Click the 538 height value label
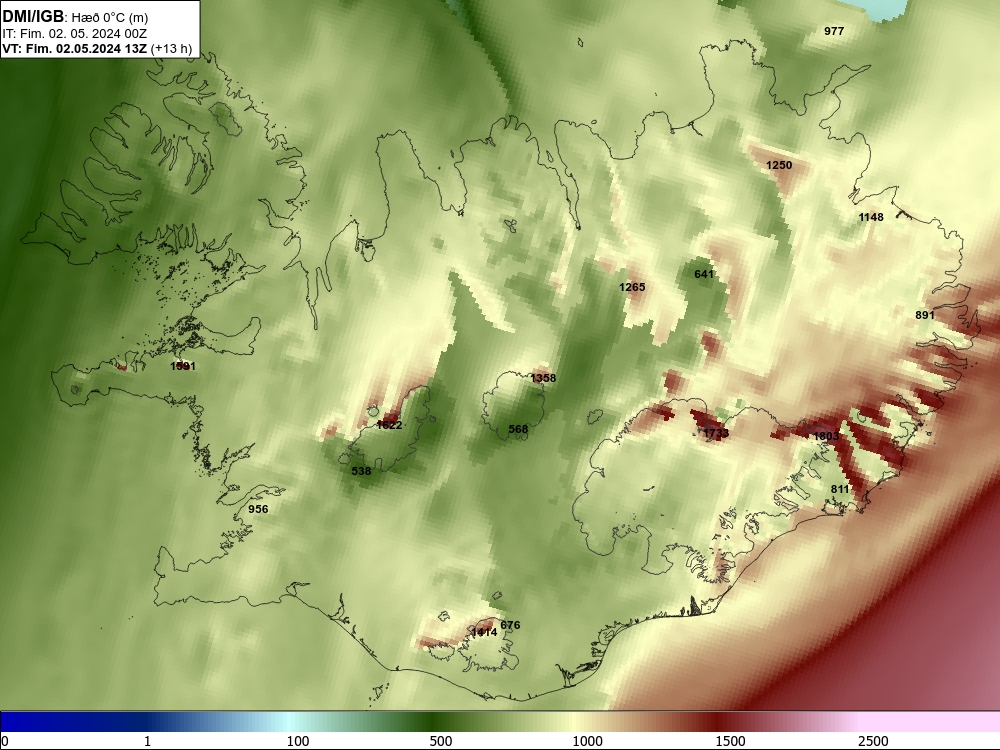Viewport: 1000px width, 750px height. [x=361, y=471]
